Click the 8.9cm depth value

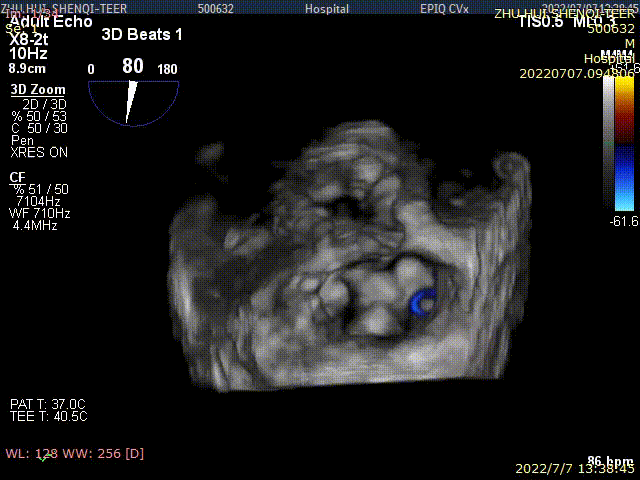tap(28, 69)
